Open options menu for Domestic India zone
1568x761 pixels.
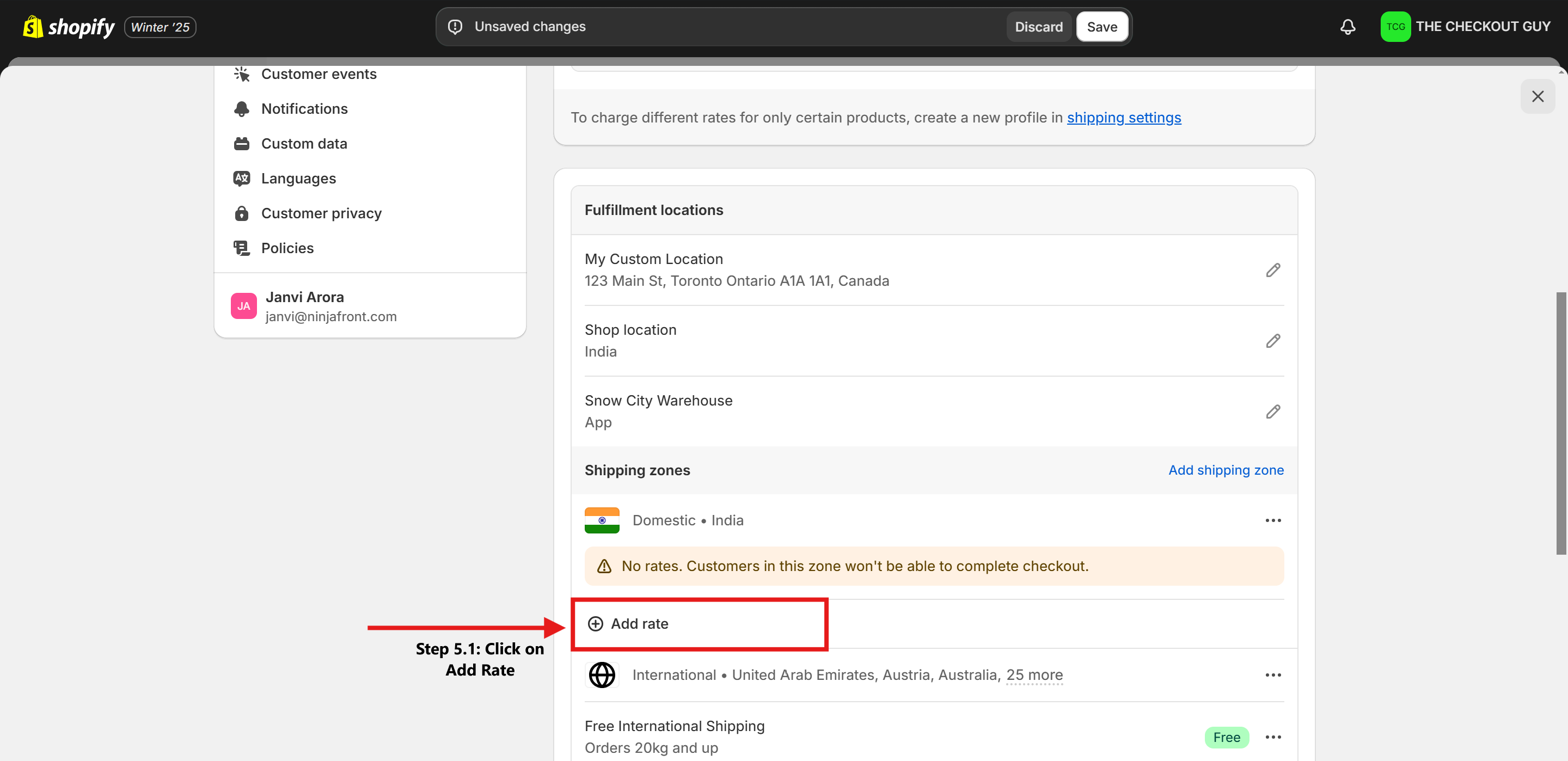point(1273,520)
